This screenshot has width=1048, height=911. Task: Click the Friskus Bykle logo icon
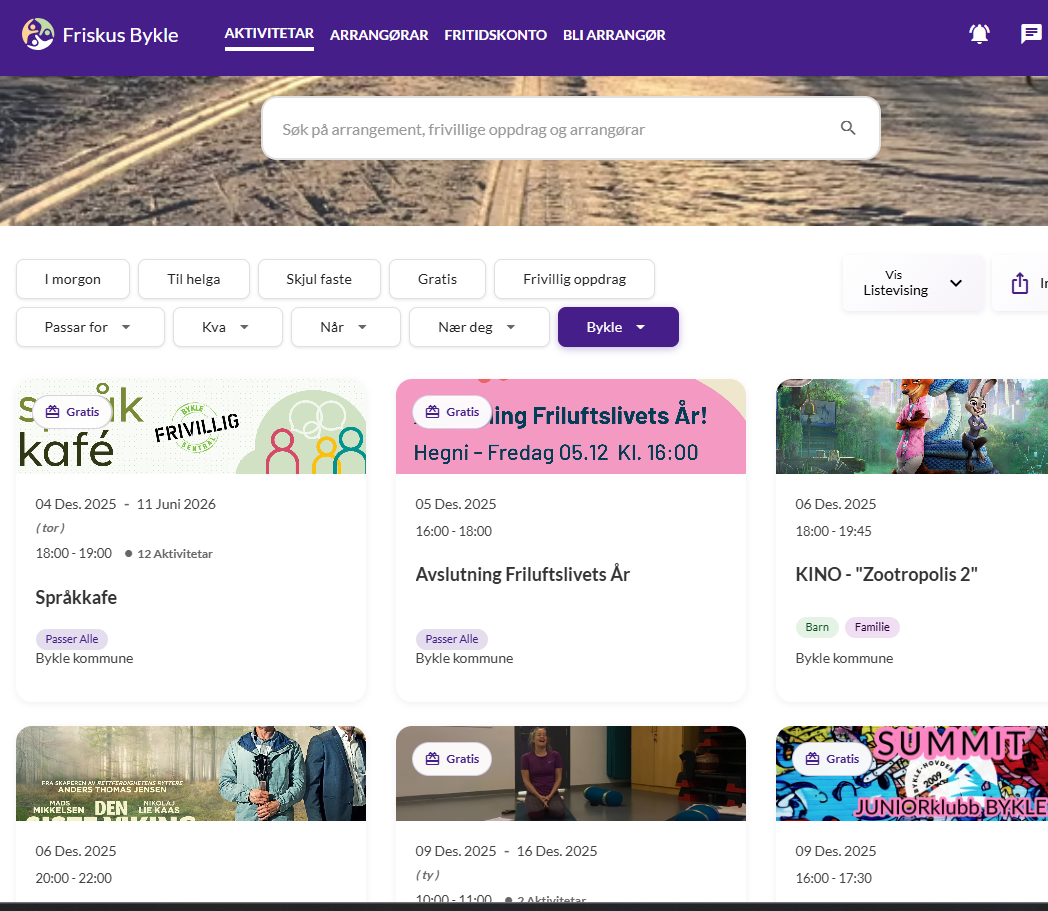click(38, 35)
